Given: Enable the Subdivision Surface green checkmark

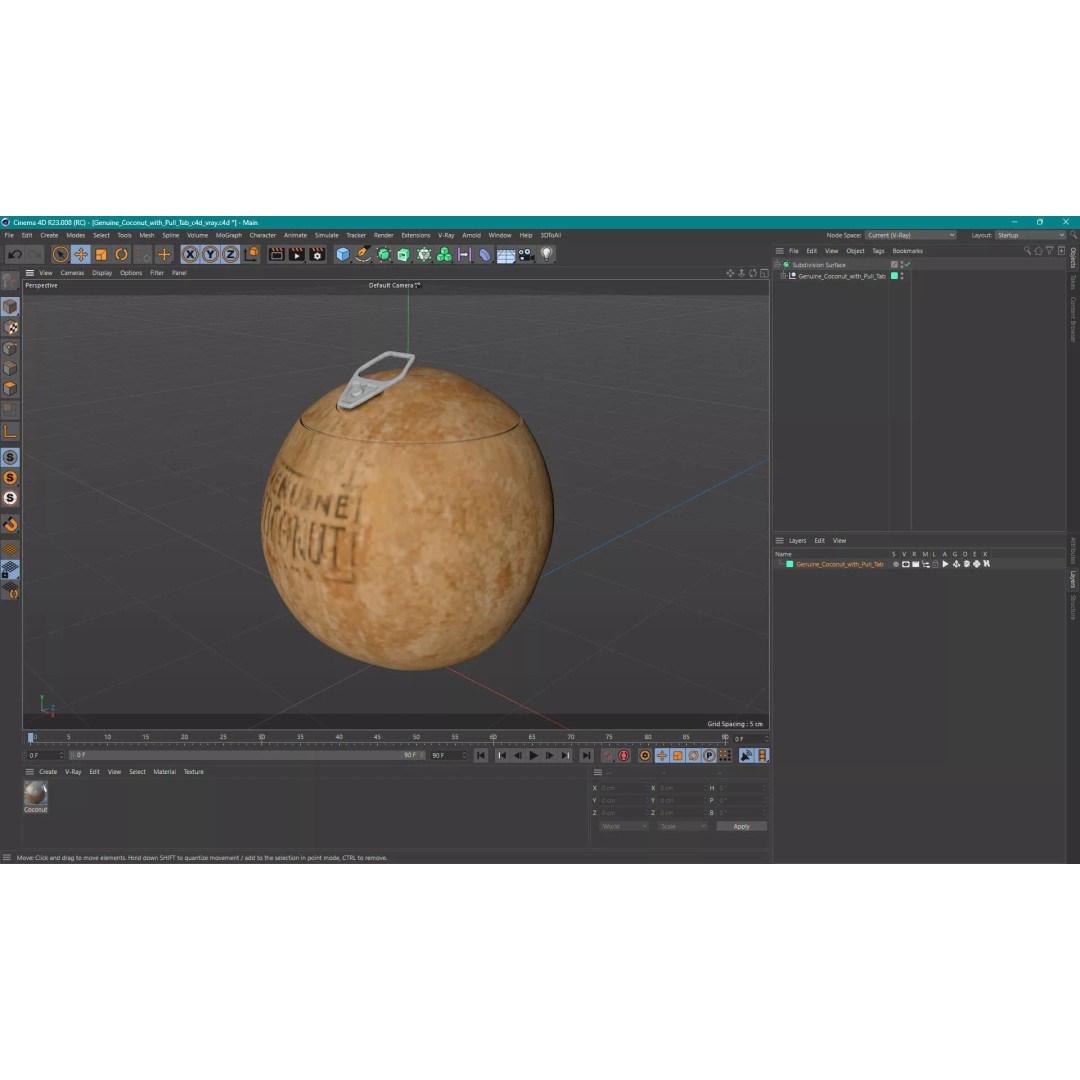Looking at the screenshot, I should 907,264.
